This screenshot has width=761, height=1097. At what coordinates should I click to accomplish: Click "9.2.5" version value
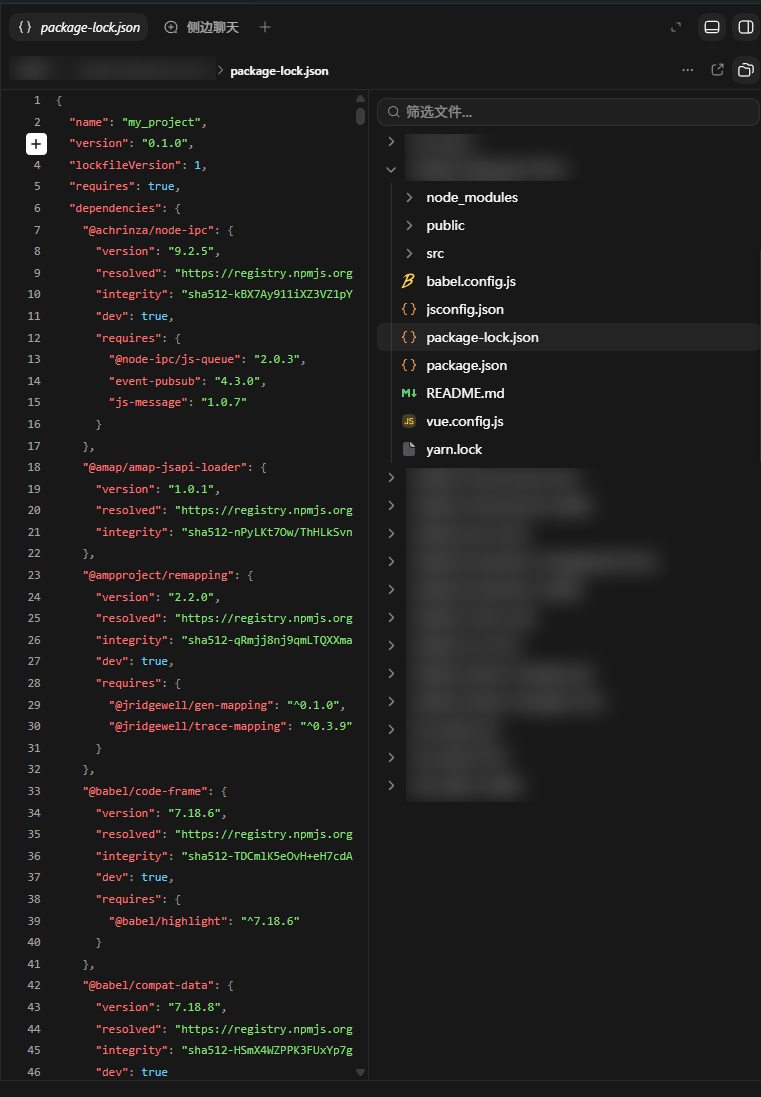[x=191, y=251]
